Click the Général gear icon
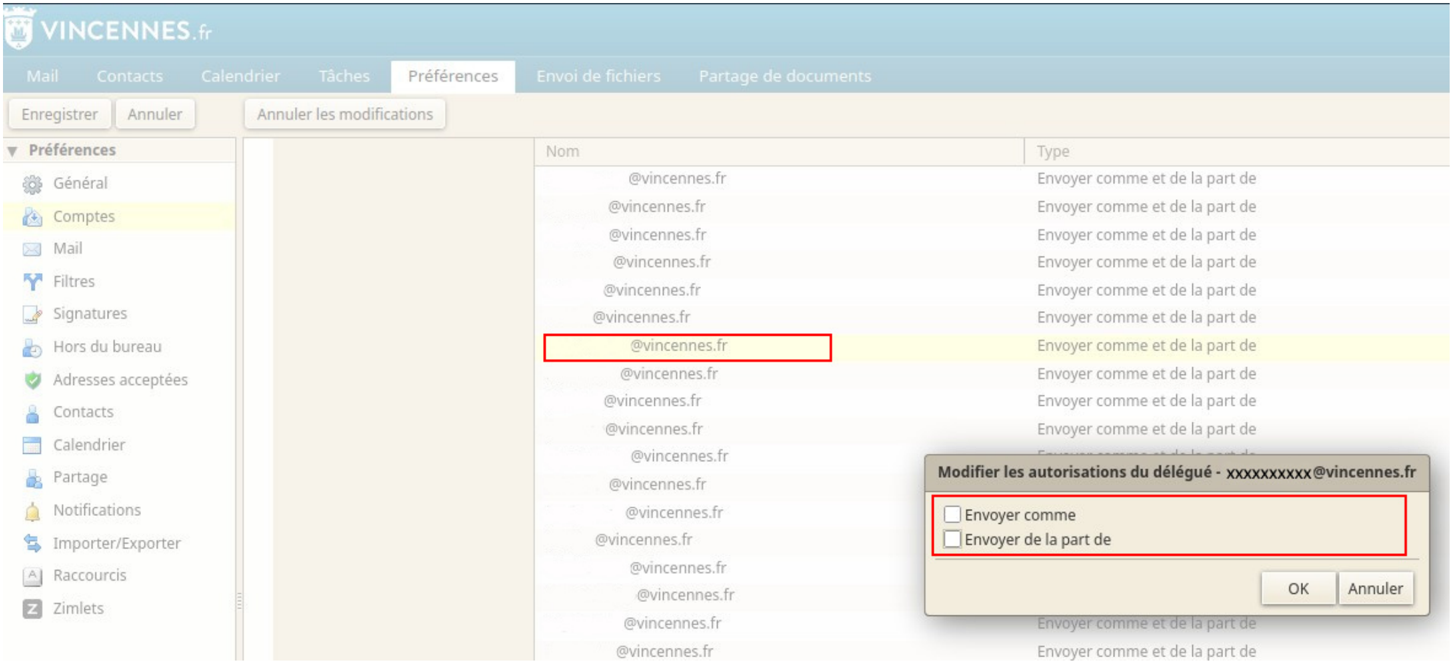The height and width of the screenshot is (662, 1451). (32, 184)
